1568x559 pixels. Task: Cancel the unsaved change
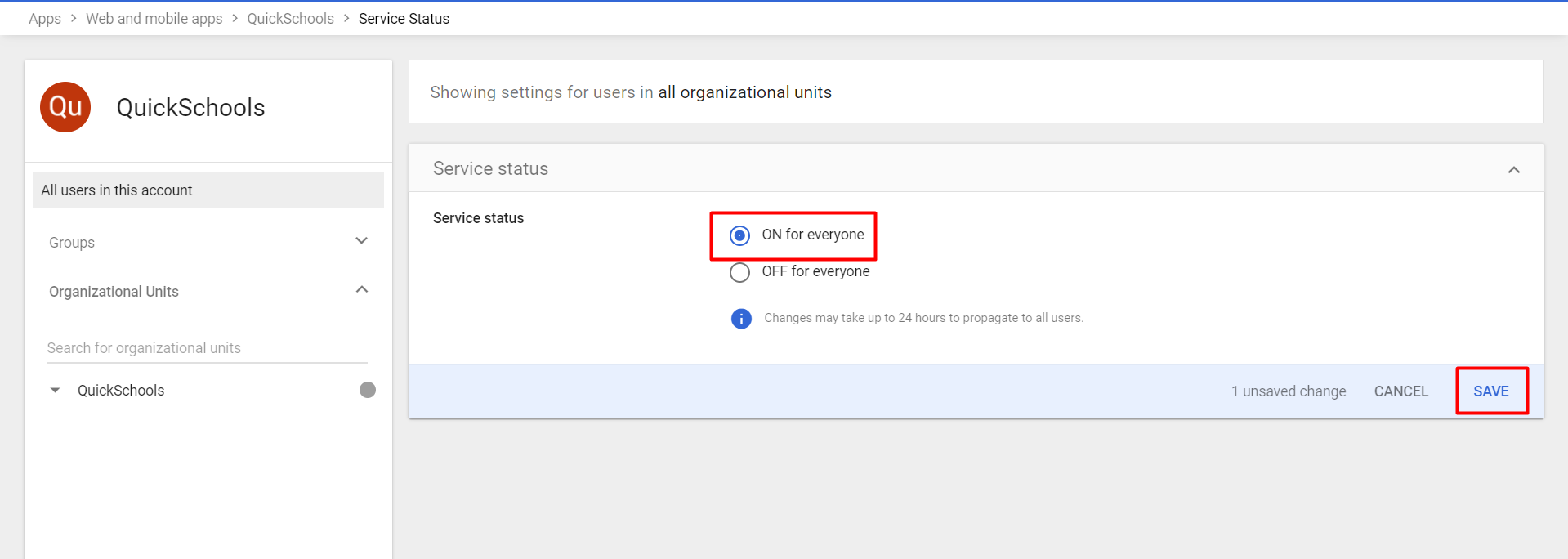(x=1400, y=391)
